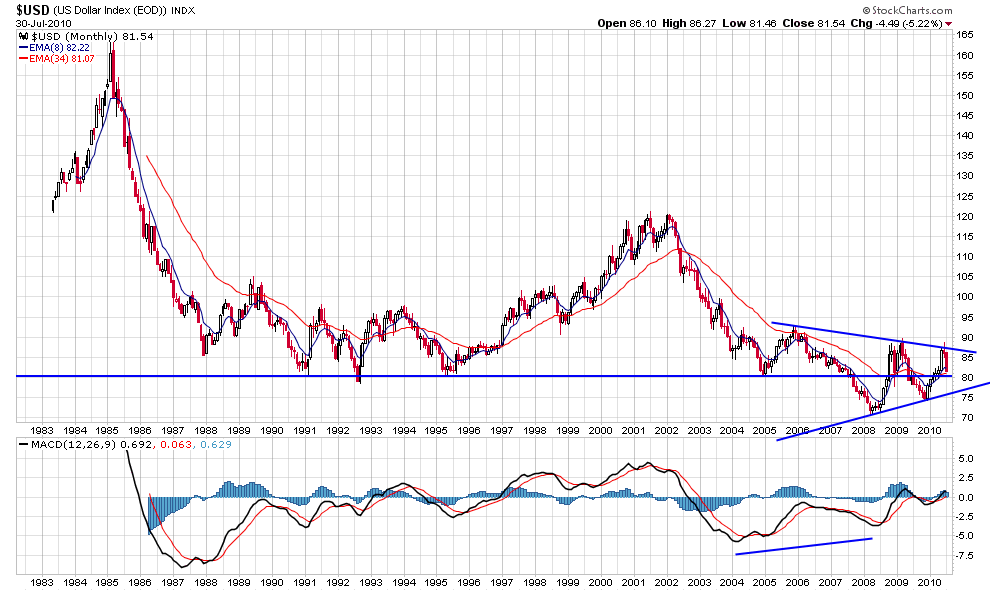
Task: Click the 135 price axis label
Action: pyautogui.click(x=964, y=156)
